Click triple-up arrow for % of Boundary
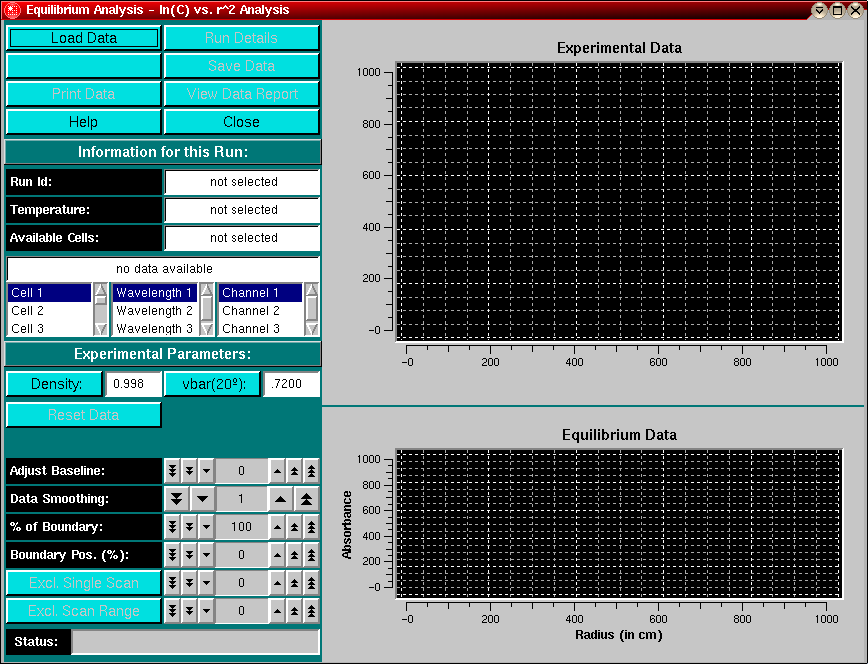Screen dimensions: 868x664 [x=311, y=527]
